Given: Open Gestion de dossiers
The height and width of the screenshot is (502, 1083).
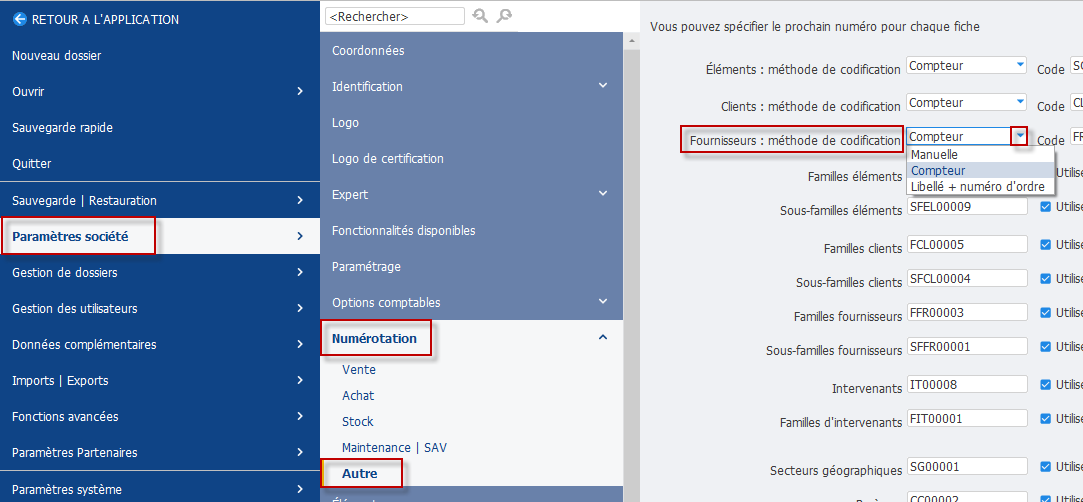Looking at the screenshot, I should tap(160, 272).
